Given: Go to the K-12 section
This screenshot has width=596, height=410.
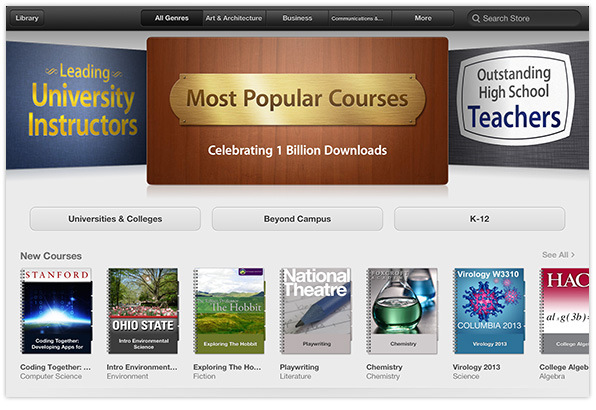Looking at the screenshot, I should tap(479, 219).
